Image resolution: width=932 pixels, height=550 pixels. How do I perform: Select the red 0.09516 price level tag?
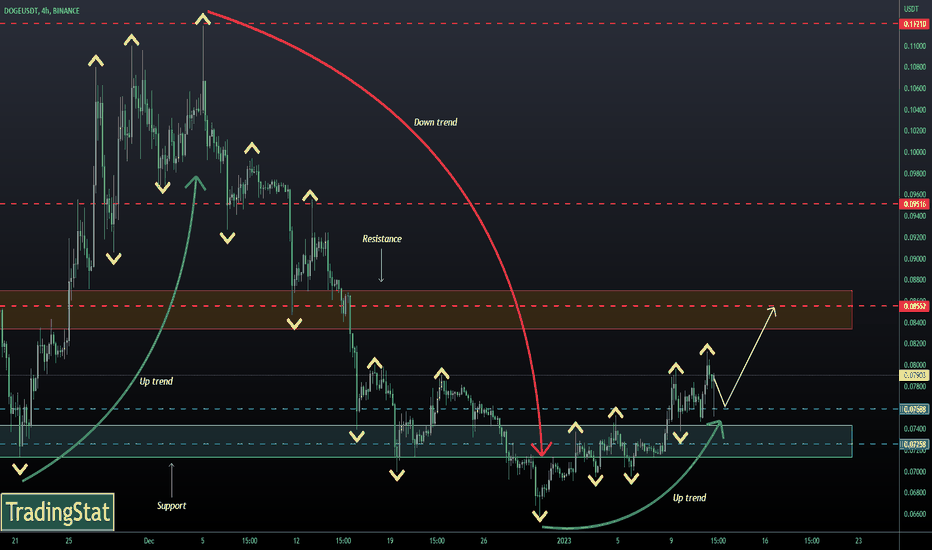(x=915, y=204)
